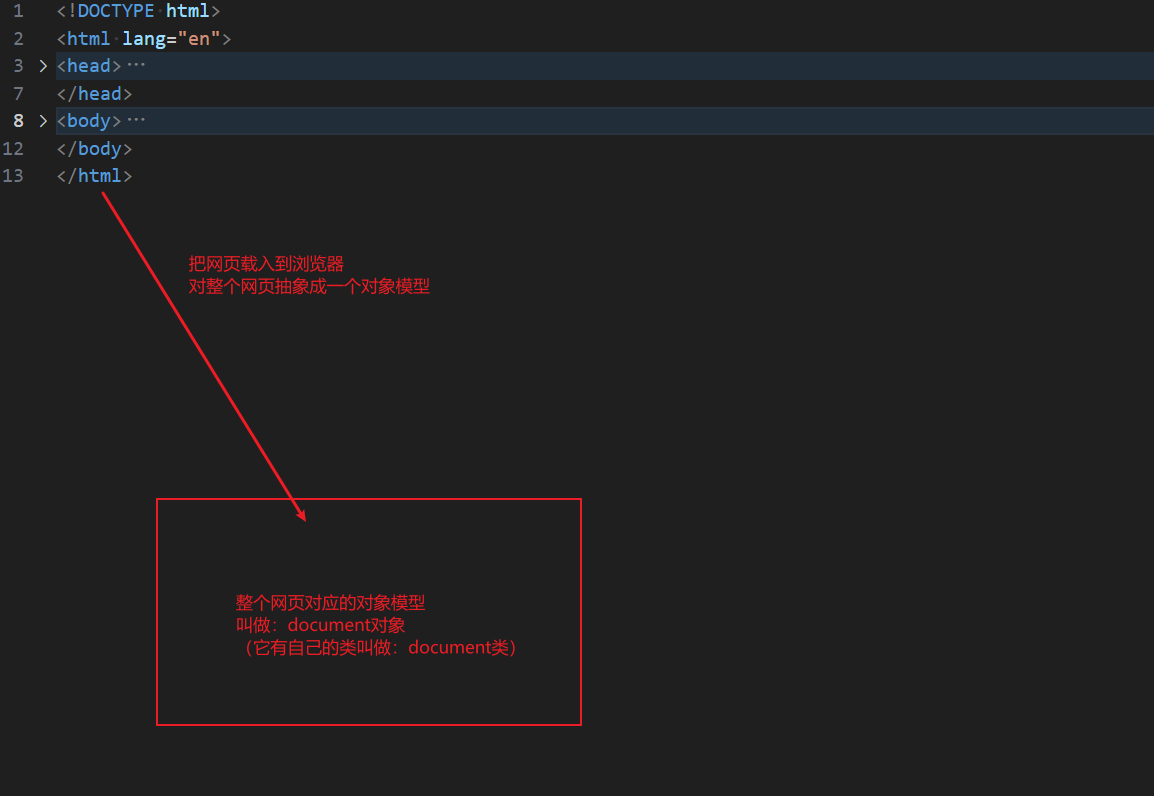Select line number 7 in gutter
The width and height of the screenshot is (1154, 796).
(x=18, y=93)
